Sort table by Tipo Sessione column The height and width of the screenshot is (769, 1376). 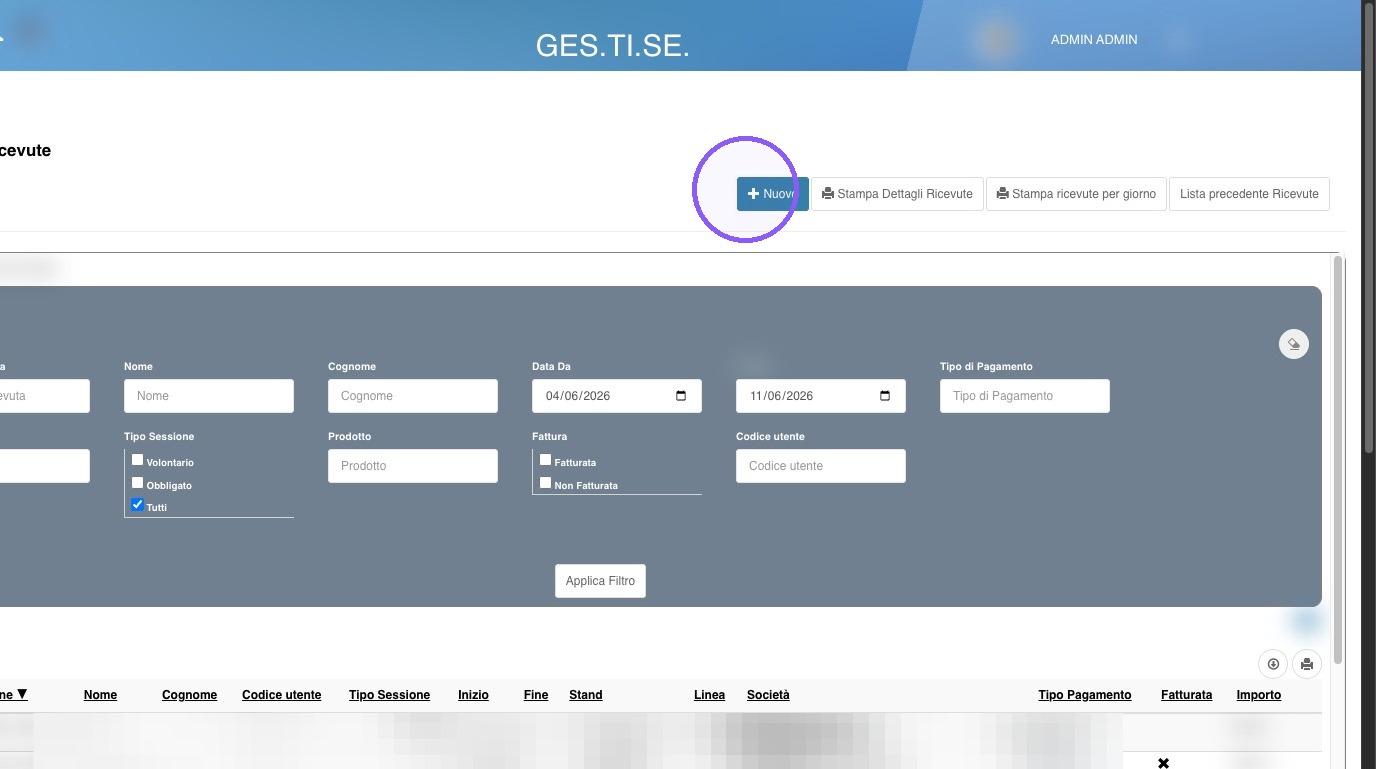click(389, 695)
